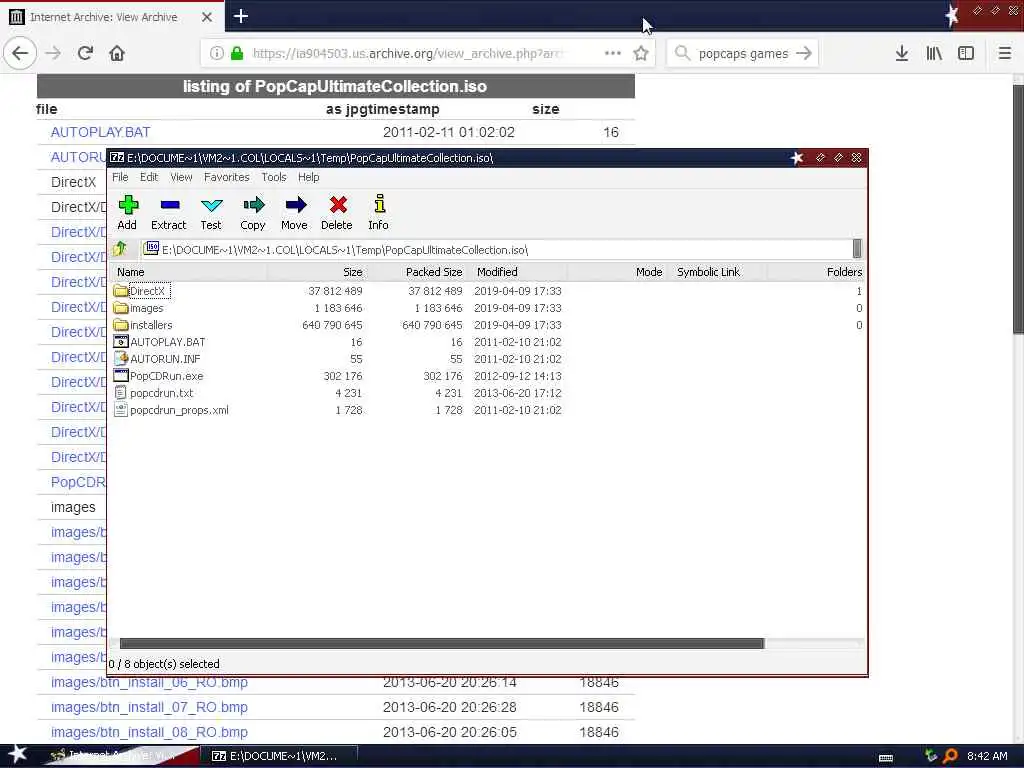The image size is (1024, 768).
Task: Sort by the Packed Size column
Action: 416,272
